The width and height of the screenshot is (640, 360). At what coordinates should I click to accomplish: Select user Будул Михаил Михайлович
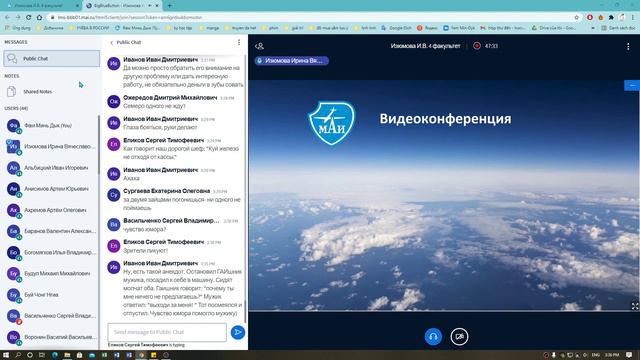point(50,273)
